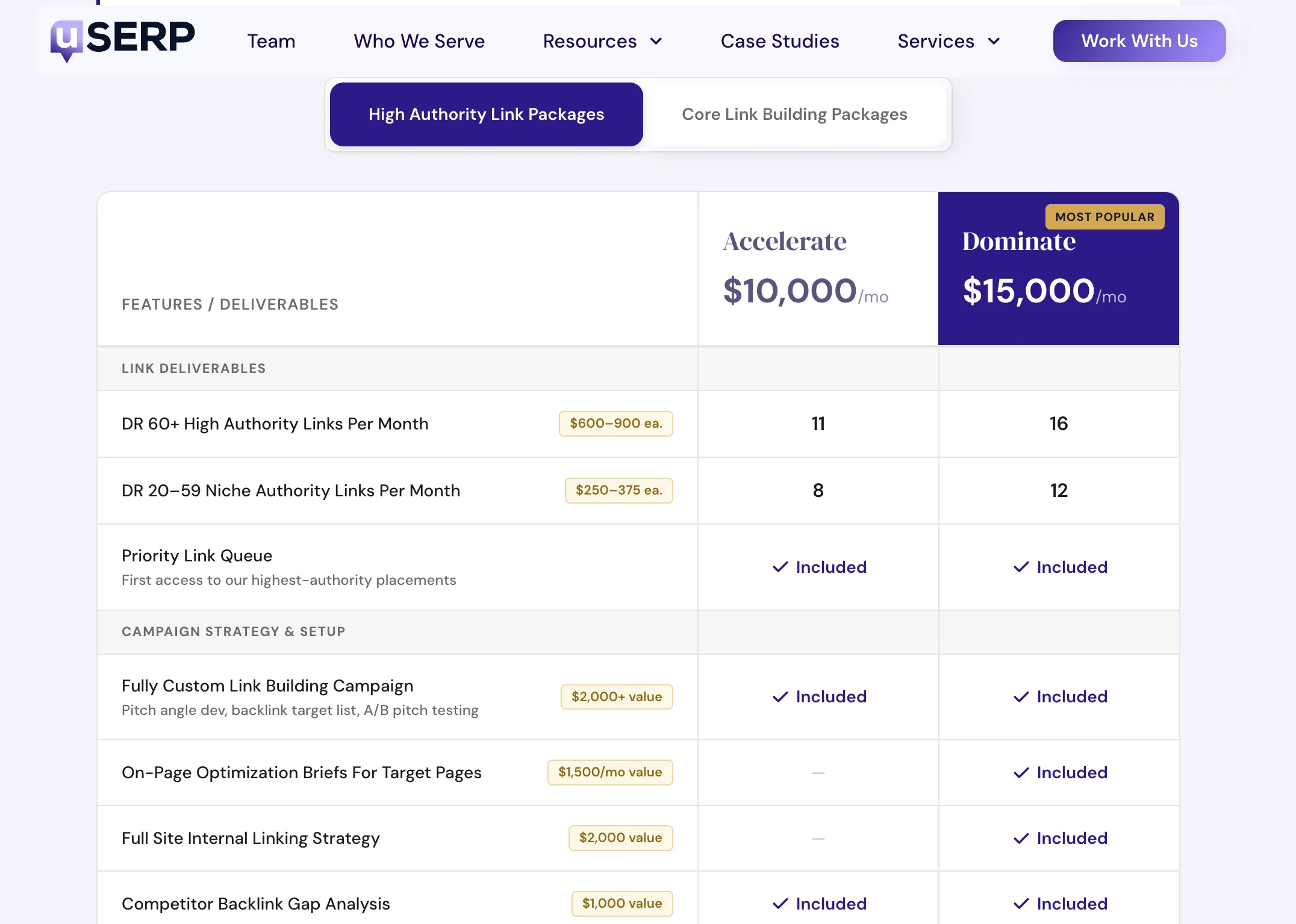Click the $1,500/mo value badge
The image size is (1296, 924).
click(610, 772)
